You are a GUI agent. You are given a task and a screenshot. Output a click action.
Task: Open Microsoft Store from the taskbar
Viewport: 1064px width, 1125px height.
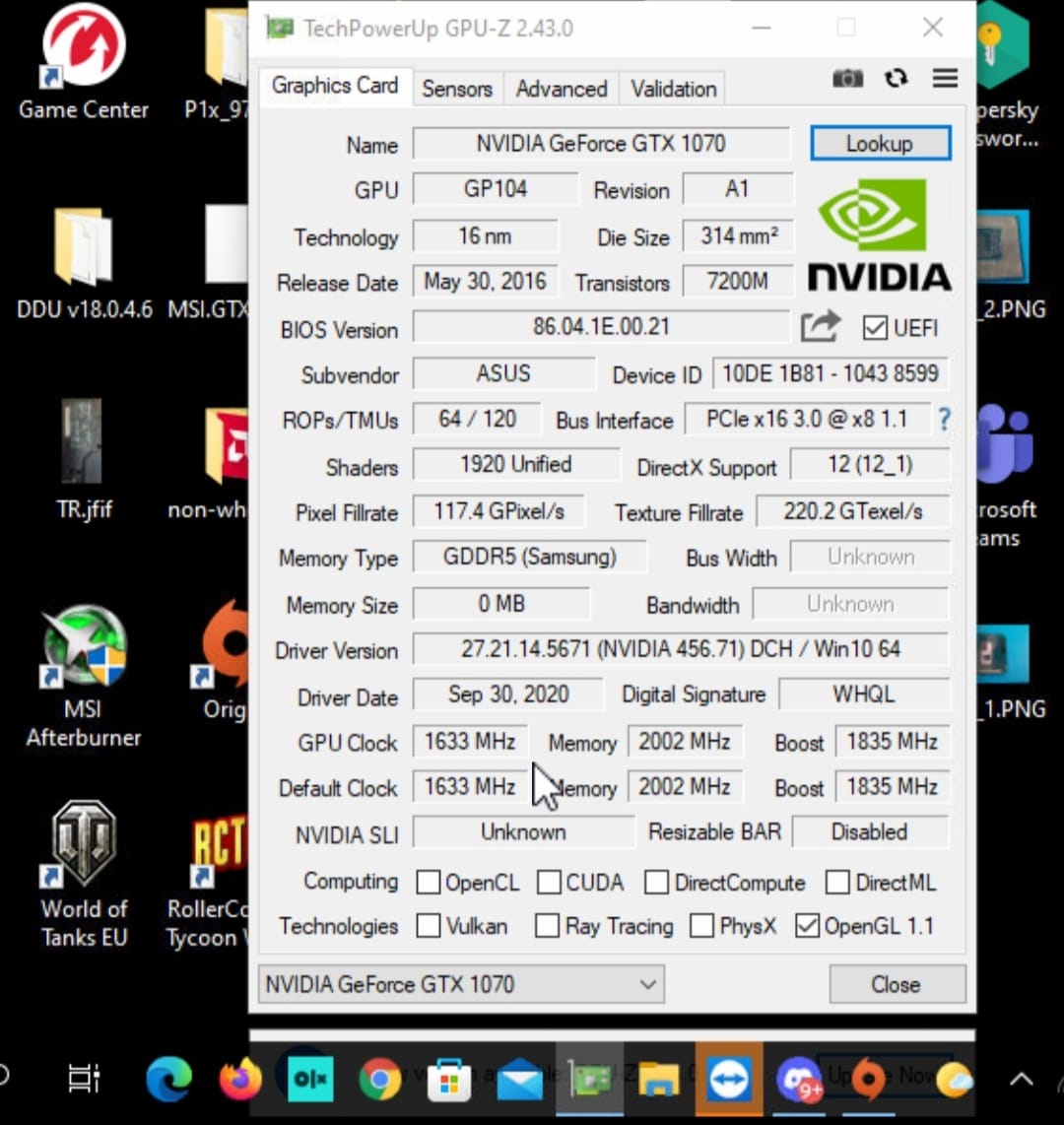pyautogui.click(x=449, y=1079)
